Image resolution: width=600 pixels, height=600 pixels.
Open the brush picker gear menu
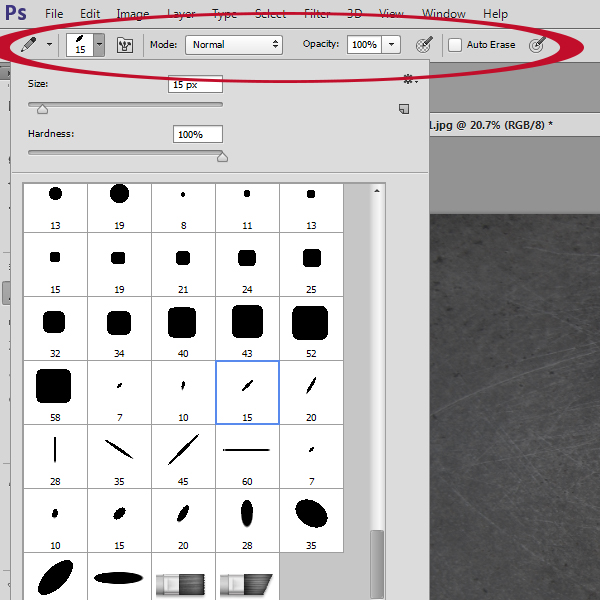click(407, 79)
